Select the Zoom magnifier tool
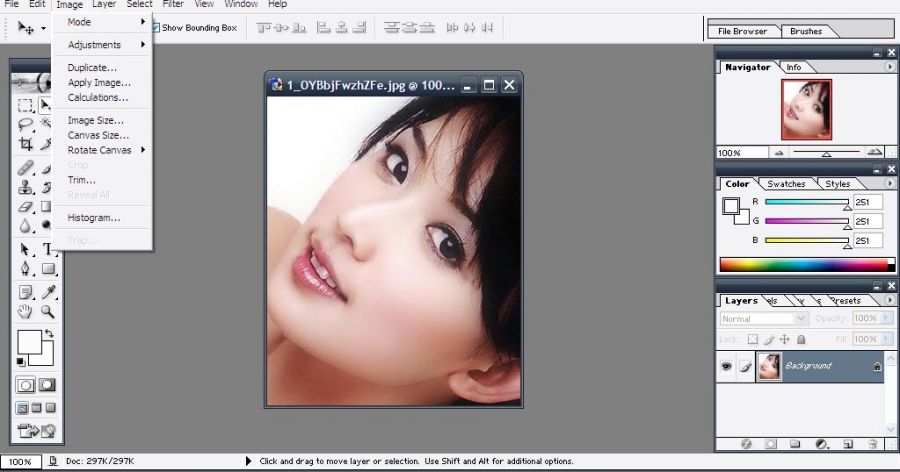 (48, 312)
